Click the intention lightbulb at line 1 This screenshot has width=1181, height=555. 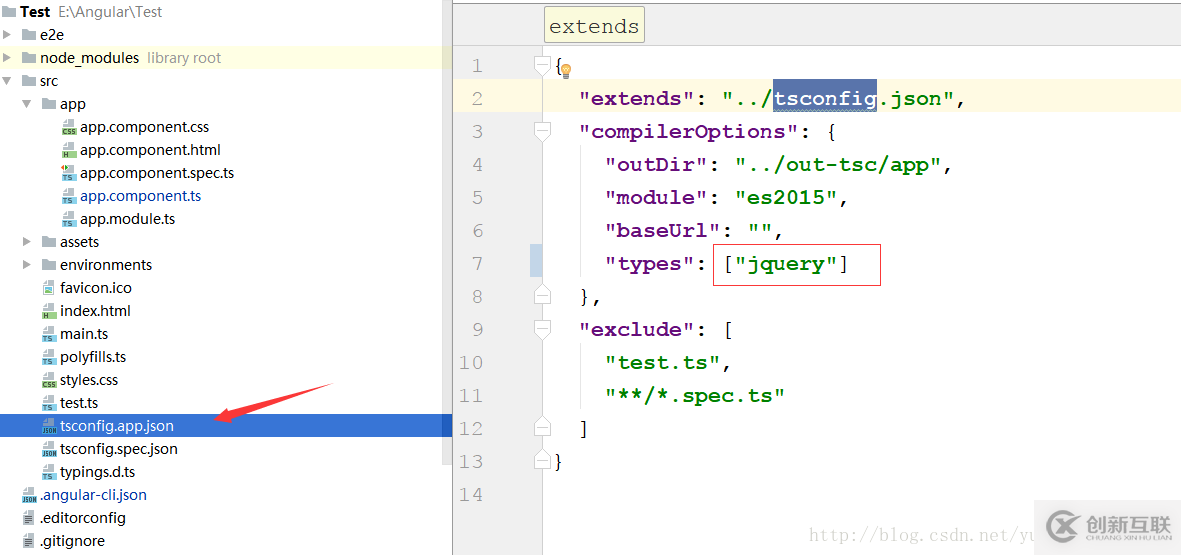[x=566, y=71]
